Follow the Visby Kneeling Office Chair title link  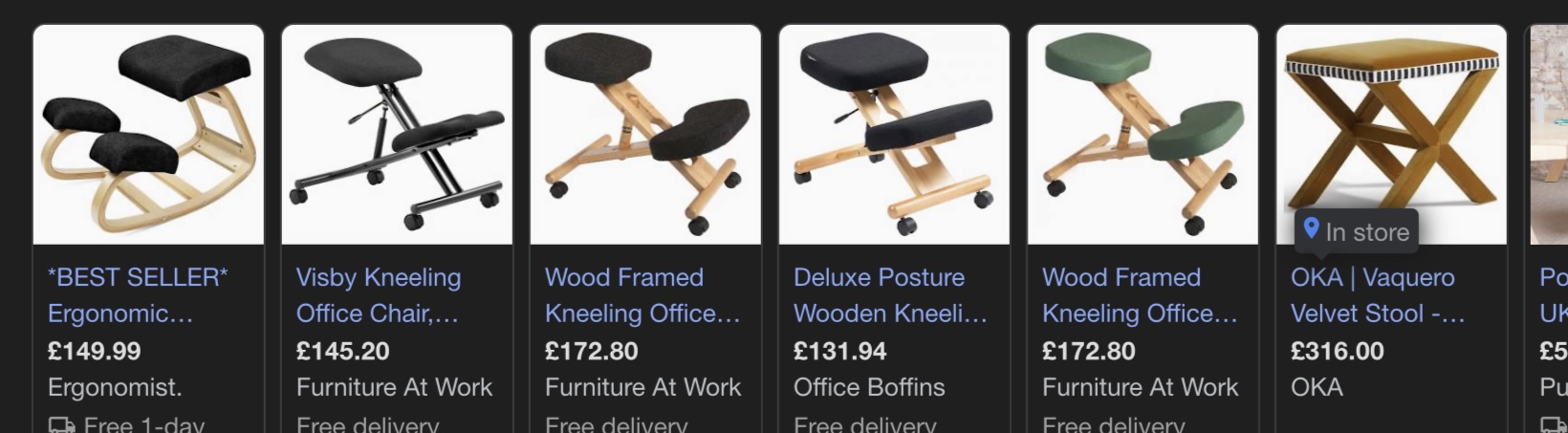point(379,295)
